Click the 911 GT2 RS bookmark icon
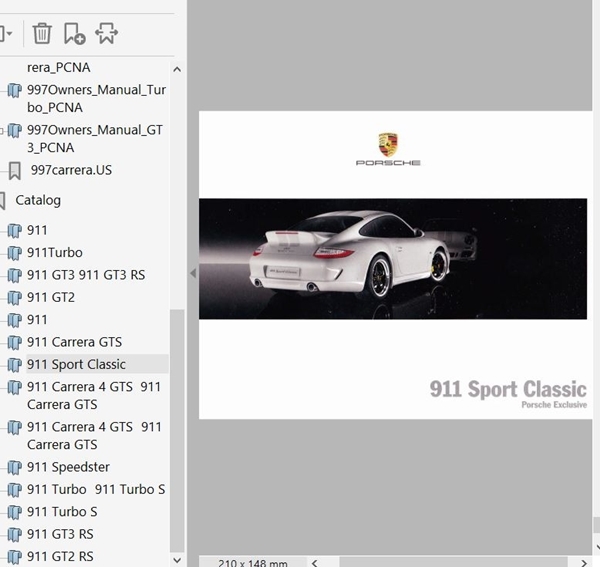The width and height of the screenshot is (600, 567). pos(15,557)
